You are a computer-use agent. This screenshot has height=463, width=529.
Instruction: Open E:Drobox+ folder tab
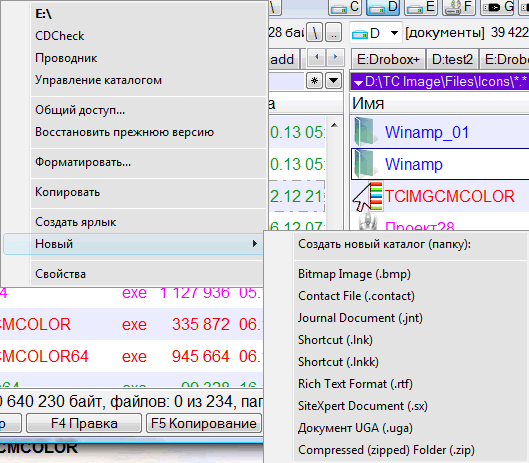click(x=388, y=59)
